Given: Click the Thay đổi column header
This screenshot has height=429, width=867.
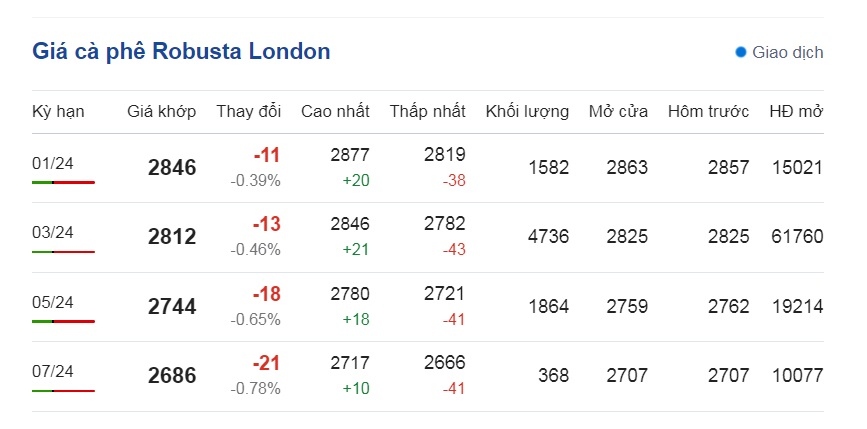Looking at the screenshot, I should click(249, 112).
